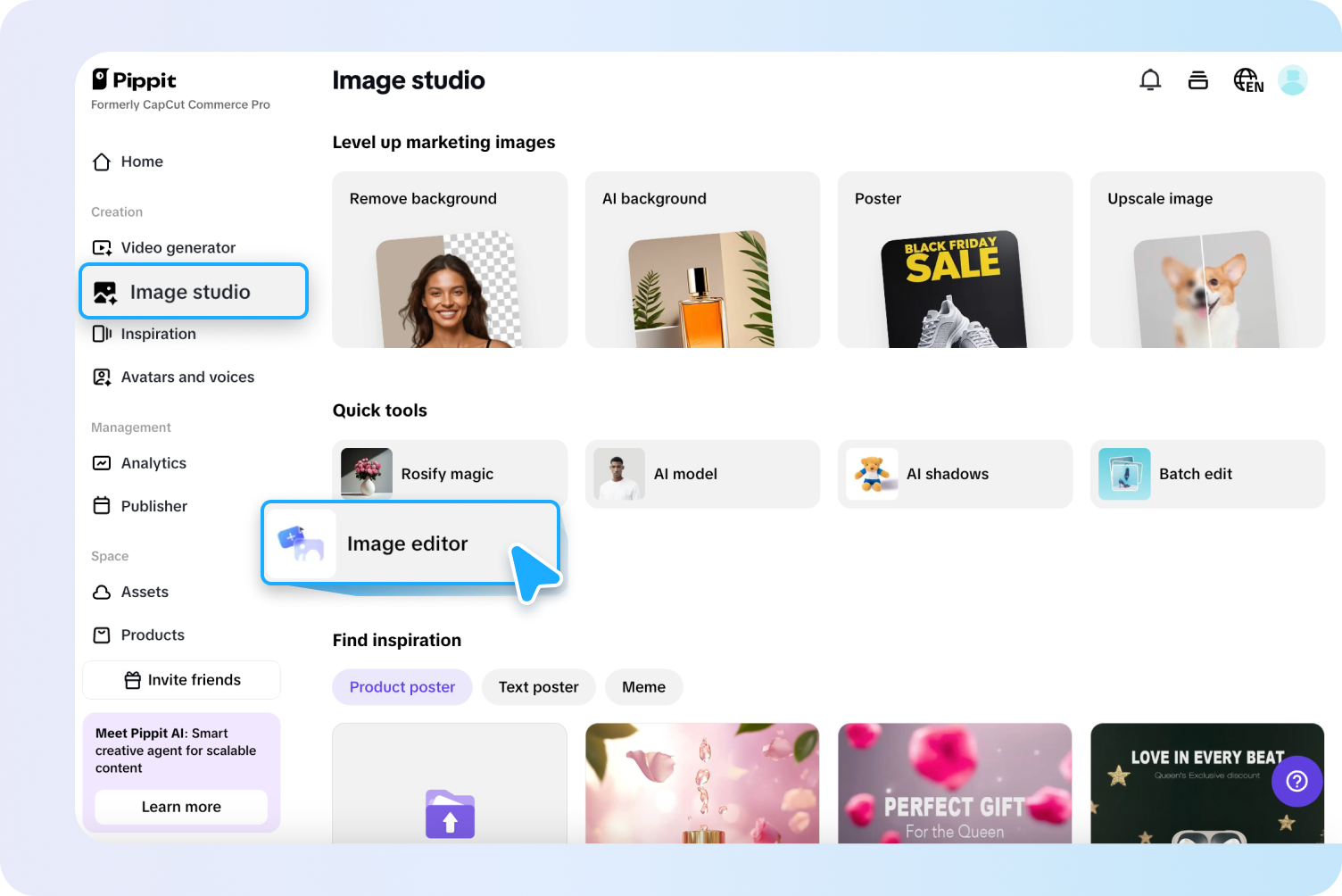Open the Batch edit tool
1342x896 pixels.
(x=1196, y=474)
